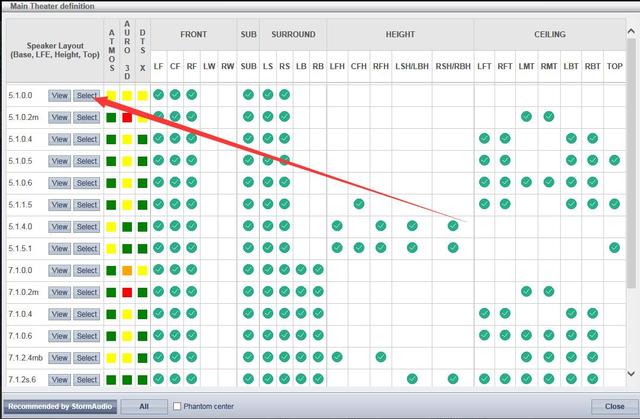View the 5.1.0.5 layout
Image resolution: width=640 pixels, height=419 pixels.
coord(60,161)
